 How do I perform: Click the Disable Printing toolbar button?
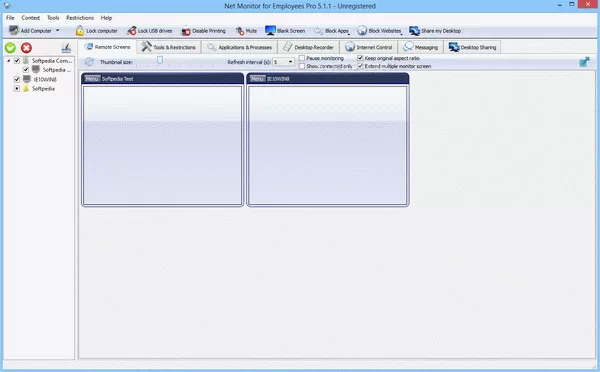[203, 31]
